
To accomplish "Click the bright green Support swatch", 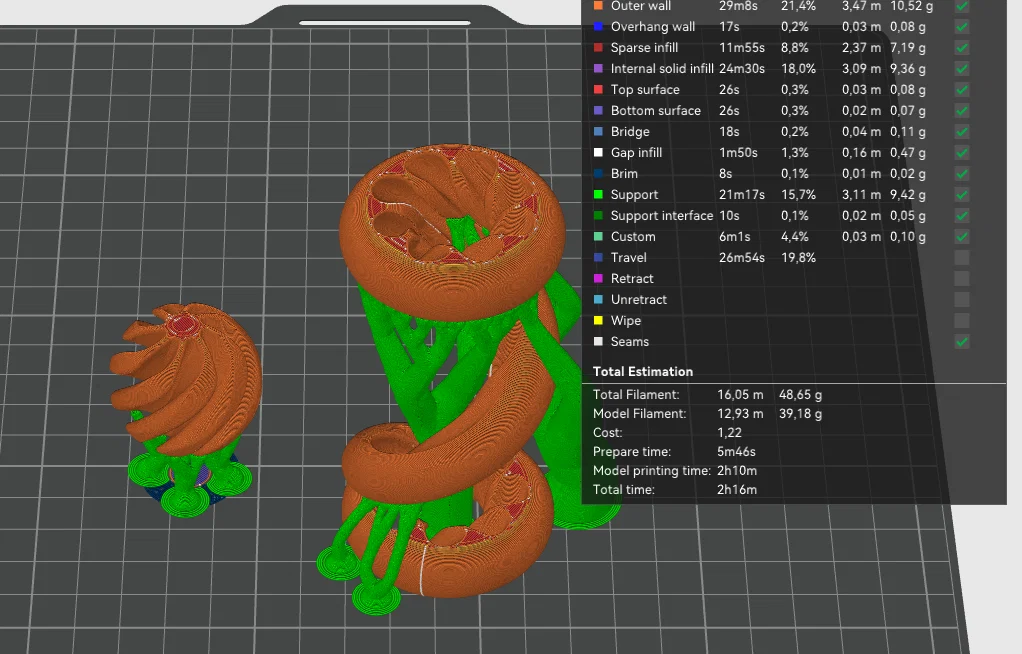I will click(x=598, y=194).
